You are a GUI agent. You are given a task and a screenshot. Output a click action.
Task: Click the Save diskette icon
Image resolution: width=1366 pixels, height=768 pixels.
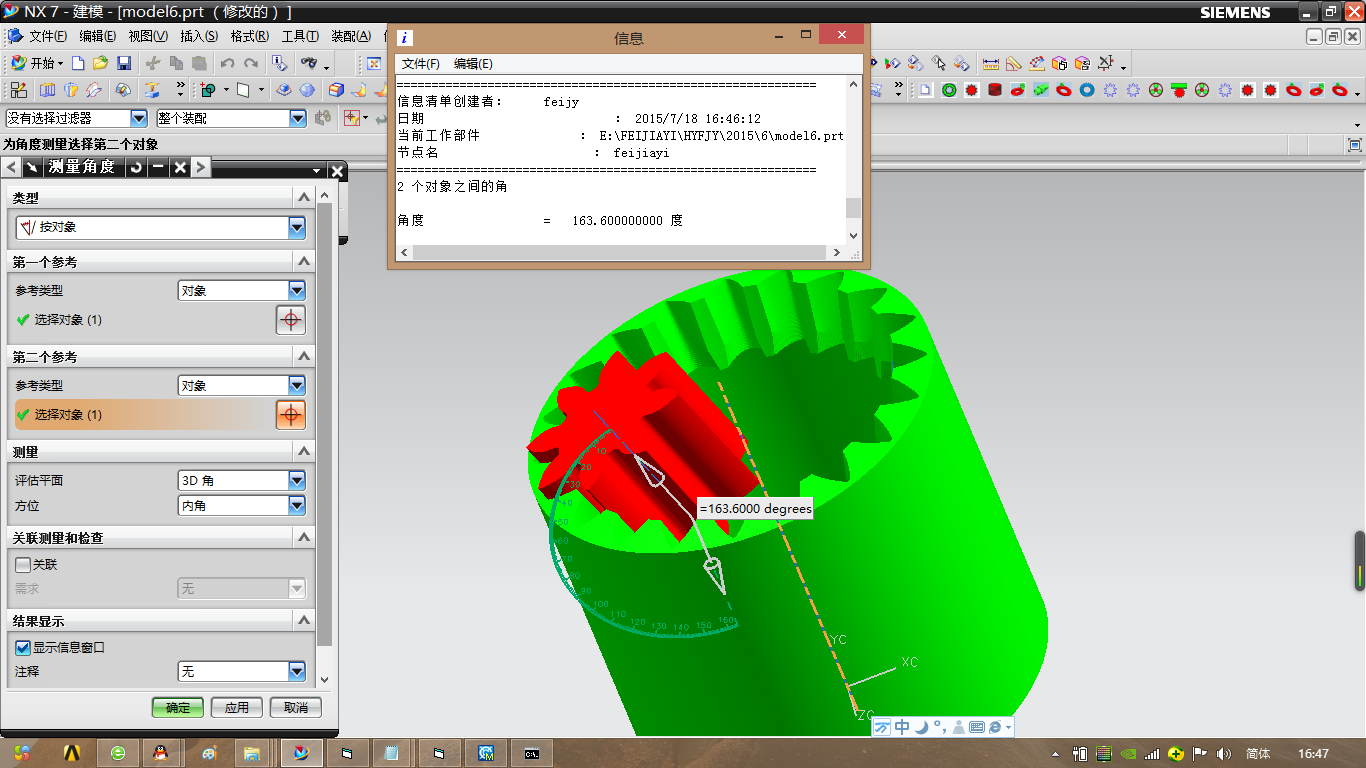click(x=124, y=63)
